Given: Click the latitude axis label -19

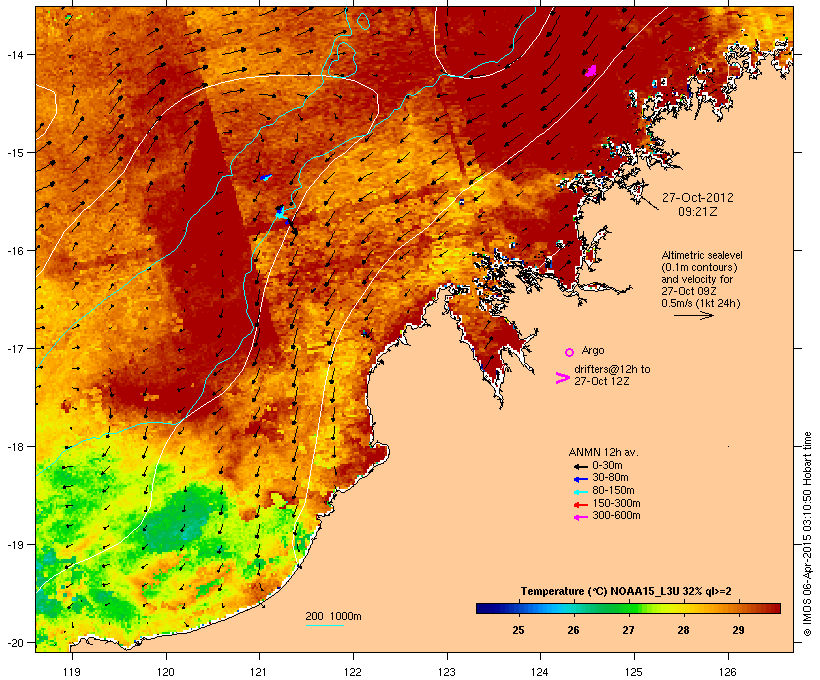Looking at the screenshot, I should point(14,545).
